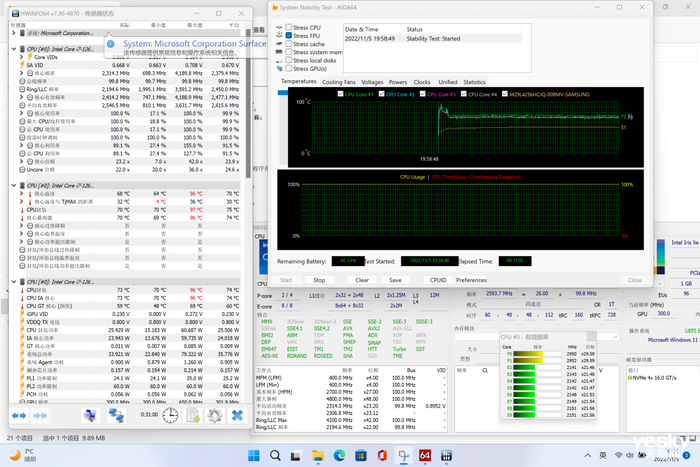This screenshot has height=467, width=700.
Task: Toggle SAMSUNG drive graph checkbox
Action: click(x=505, y=94)
